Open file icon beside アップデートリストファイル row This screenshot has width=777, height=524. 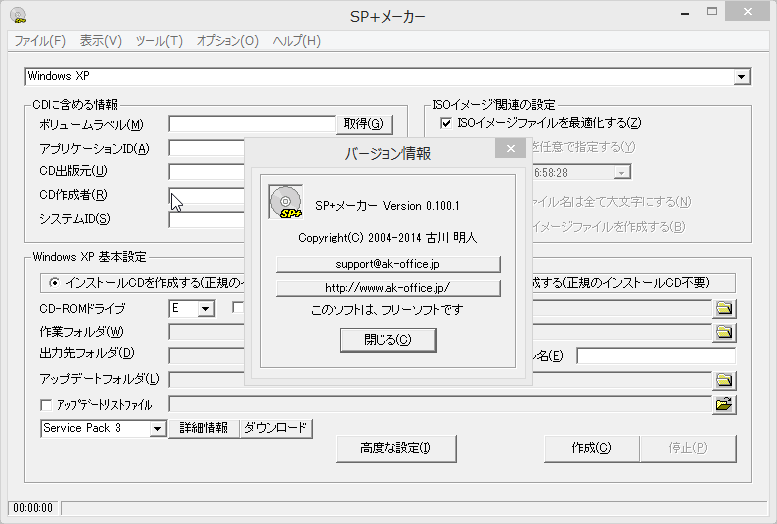point(724,405)
